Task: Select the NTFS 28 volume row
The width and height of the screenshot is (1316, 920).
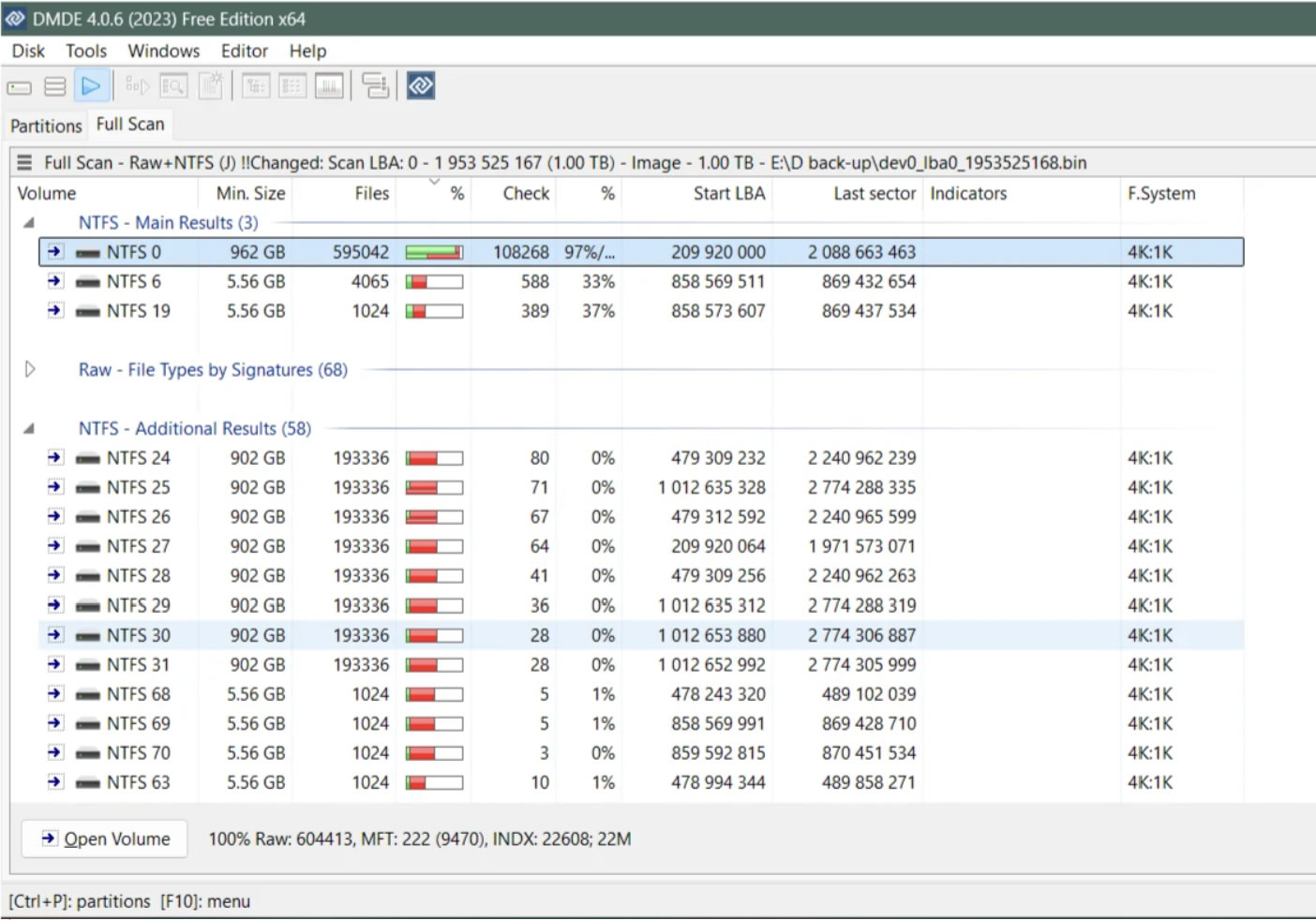Action: point(641,575)
